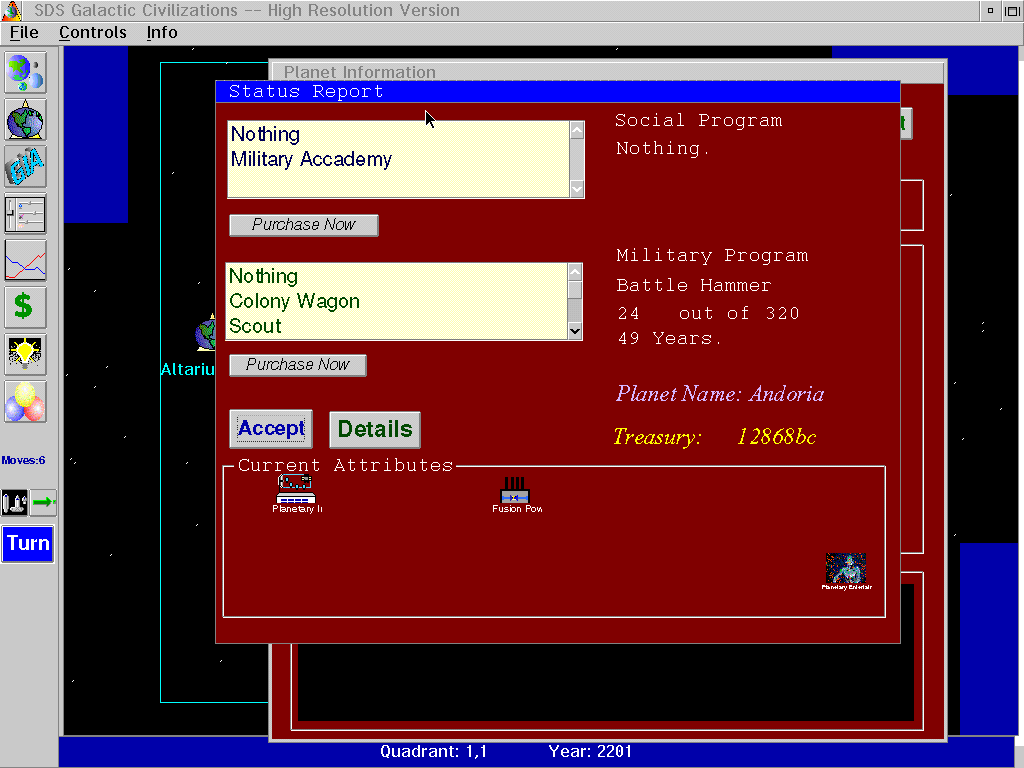Open the Info menu

click(x=162, y=33)
